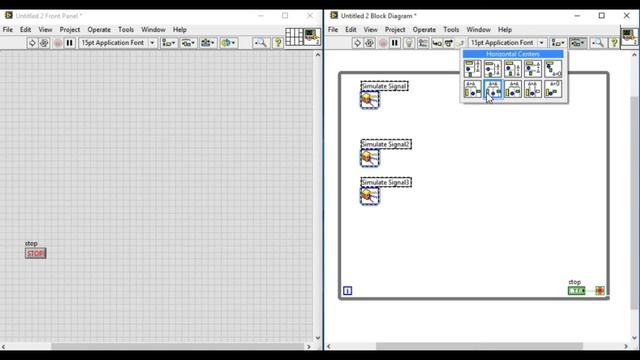This screenshot has height=360, width=640.
Task: Choose Bottom Edges distribute option
Action: click(x=513, y=69)
